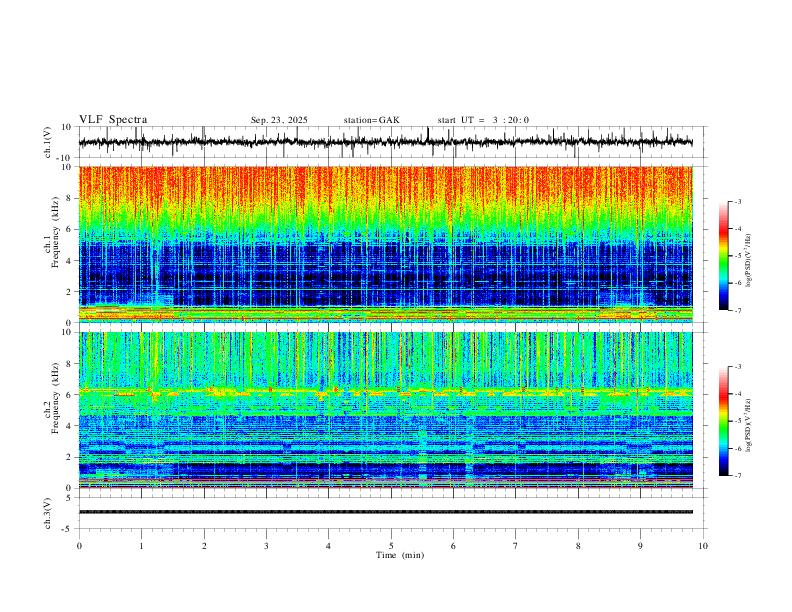This screenshot has width=792, height=612.
Task: Click the time axis tick label "0"
Action: pos(79,546)
